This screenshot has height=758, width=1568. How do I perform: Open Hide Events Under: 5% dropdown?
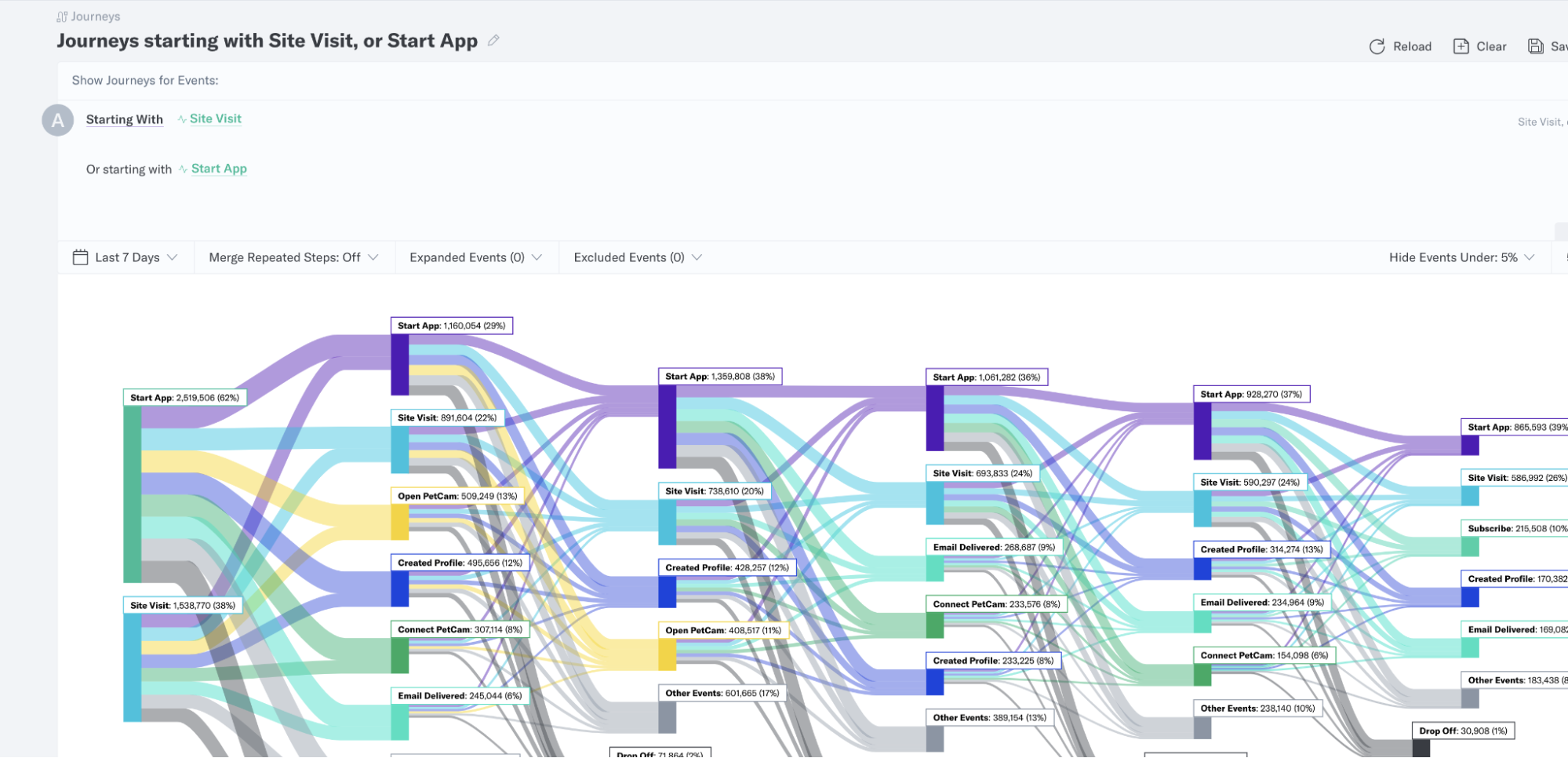[1461, 257]
